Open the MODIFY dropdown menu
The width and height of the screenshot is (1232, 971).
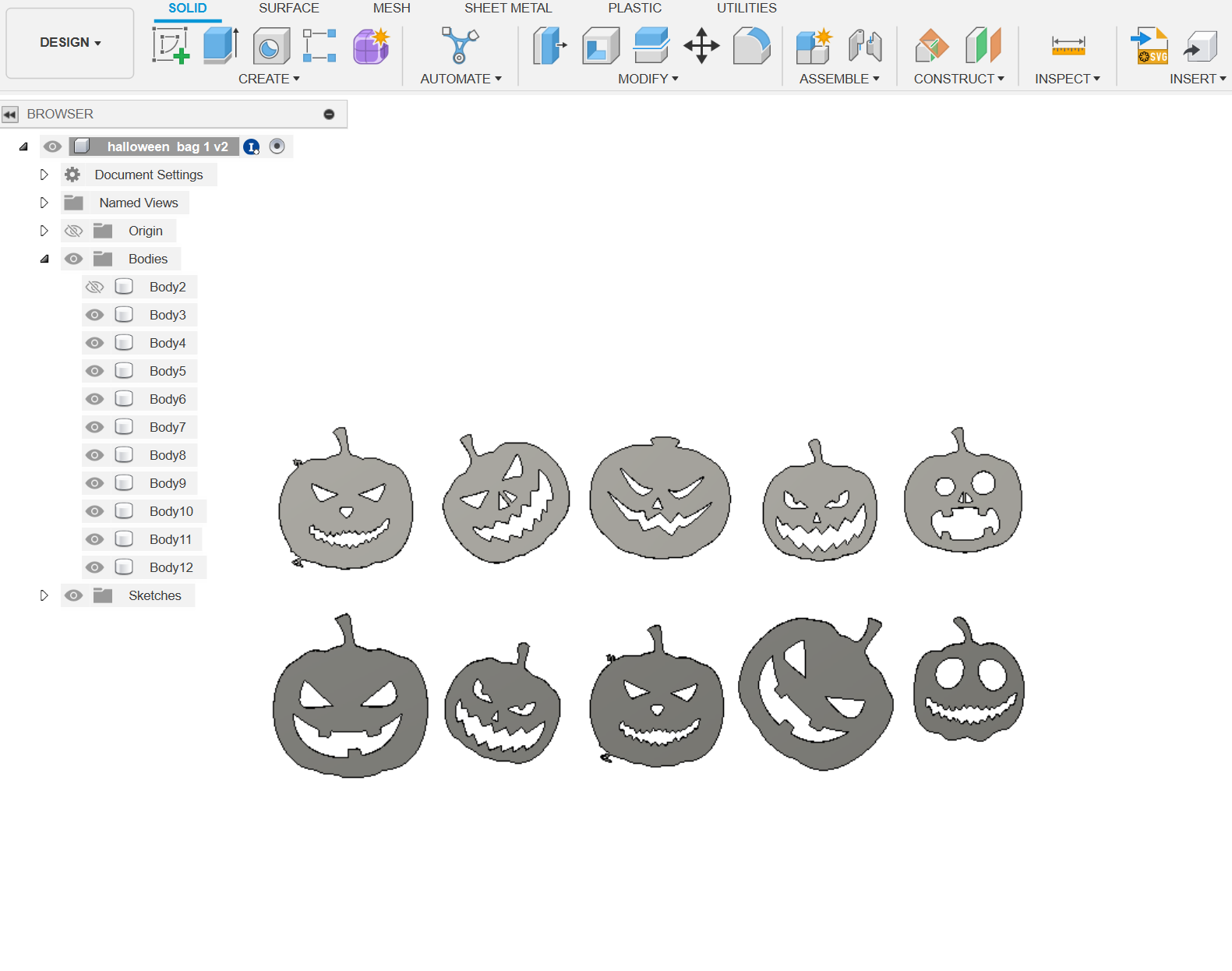click(648, 79)
